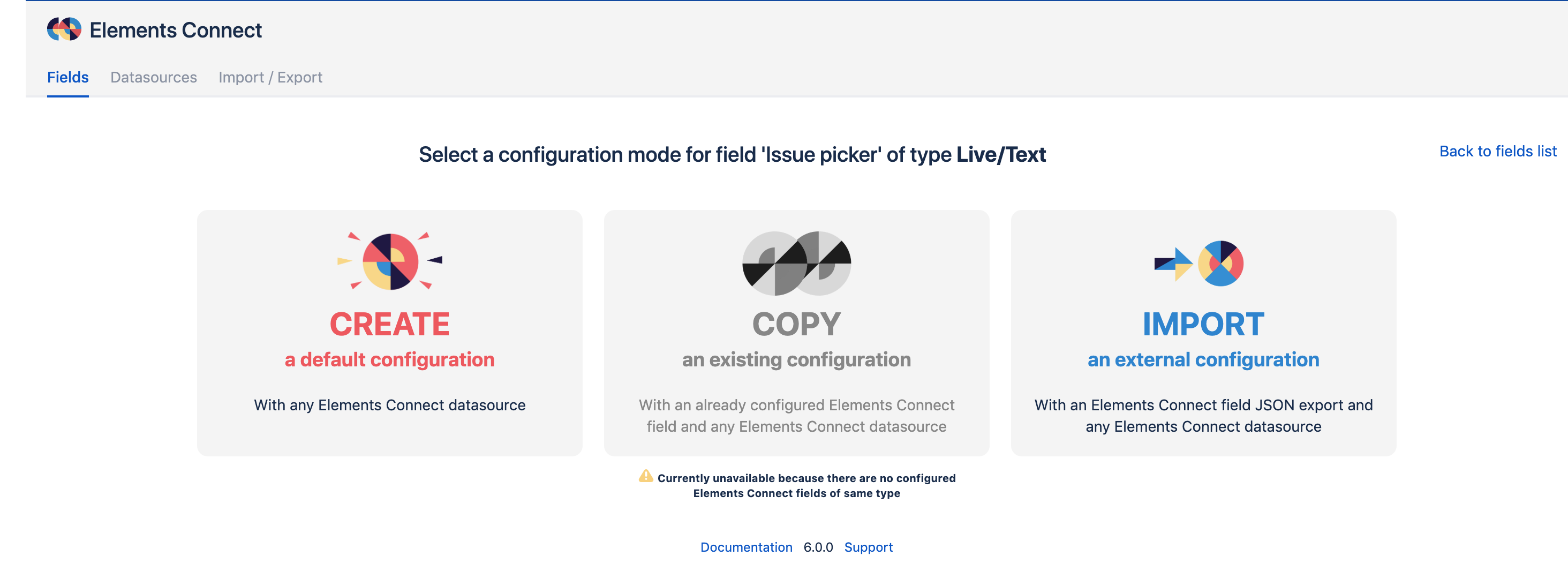Switch to the Fields tab
The image size is (1568, 571).
67,77
